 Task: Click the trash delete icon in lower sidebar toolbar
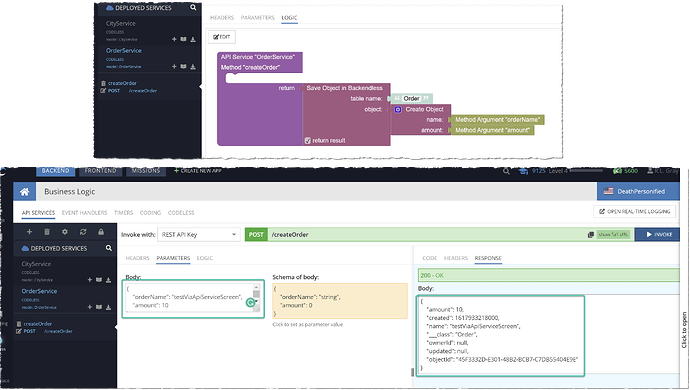(47, 232)
